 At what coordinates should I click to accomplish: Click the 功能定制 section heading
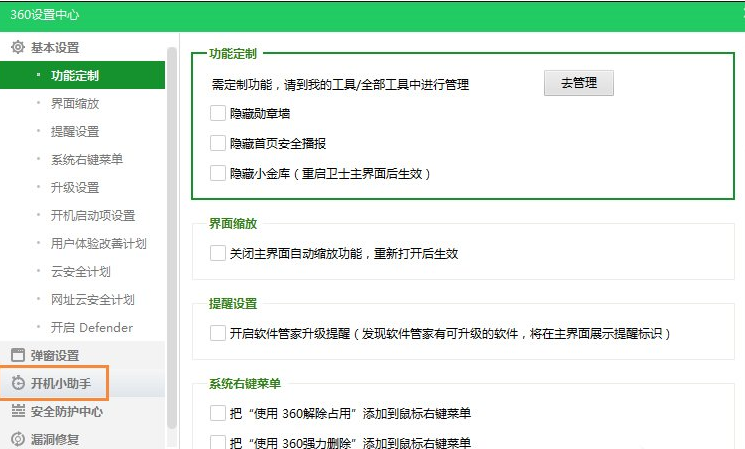233,53
